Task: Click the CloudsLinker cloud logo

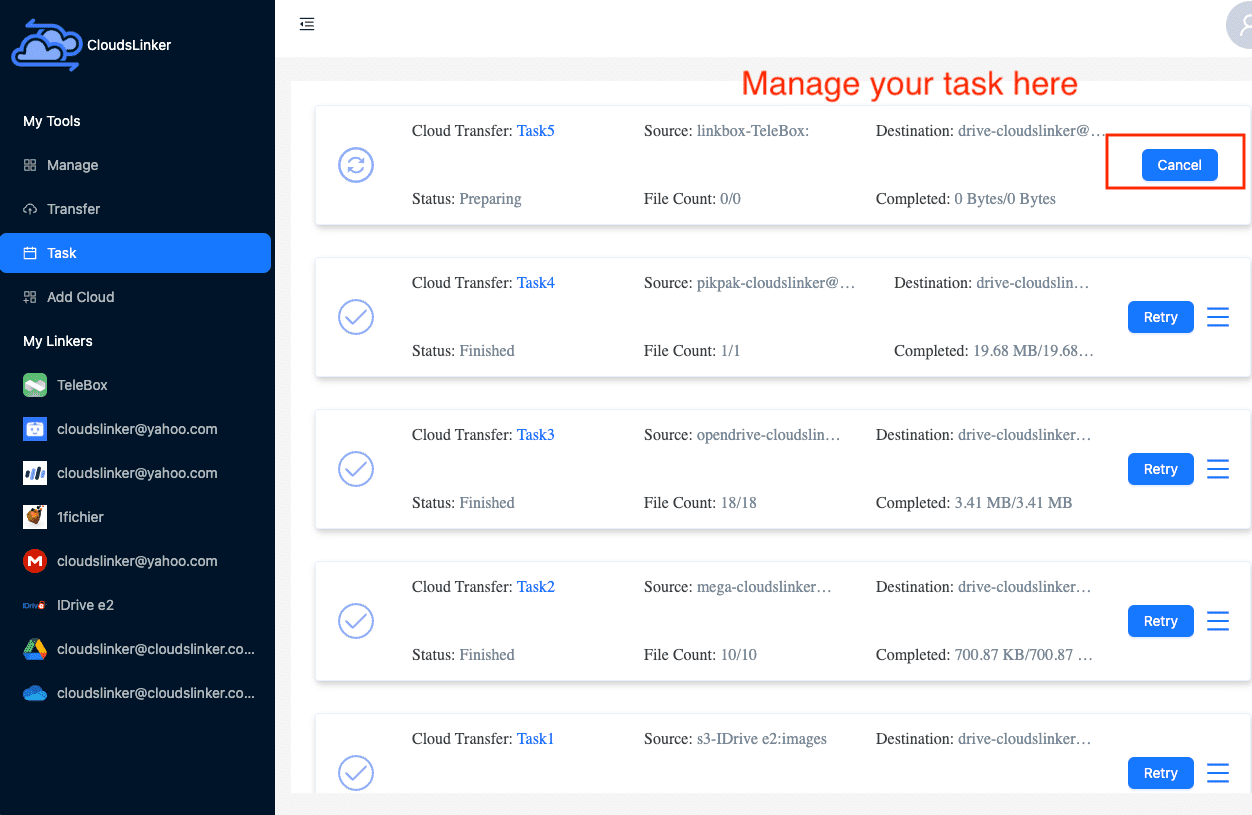Action: click(47, 44)
